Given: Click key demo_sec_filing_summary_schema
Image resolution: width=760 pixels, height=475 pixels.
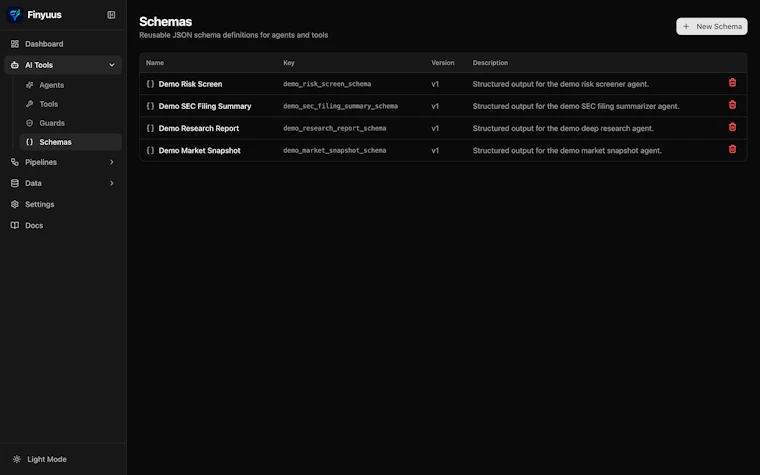Looking at the screenshot, I should point(340,106).
